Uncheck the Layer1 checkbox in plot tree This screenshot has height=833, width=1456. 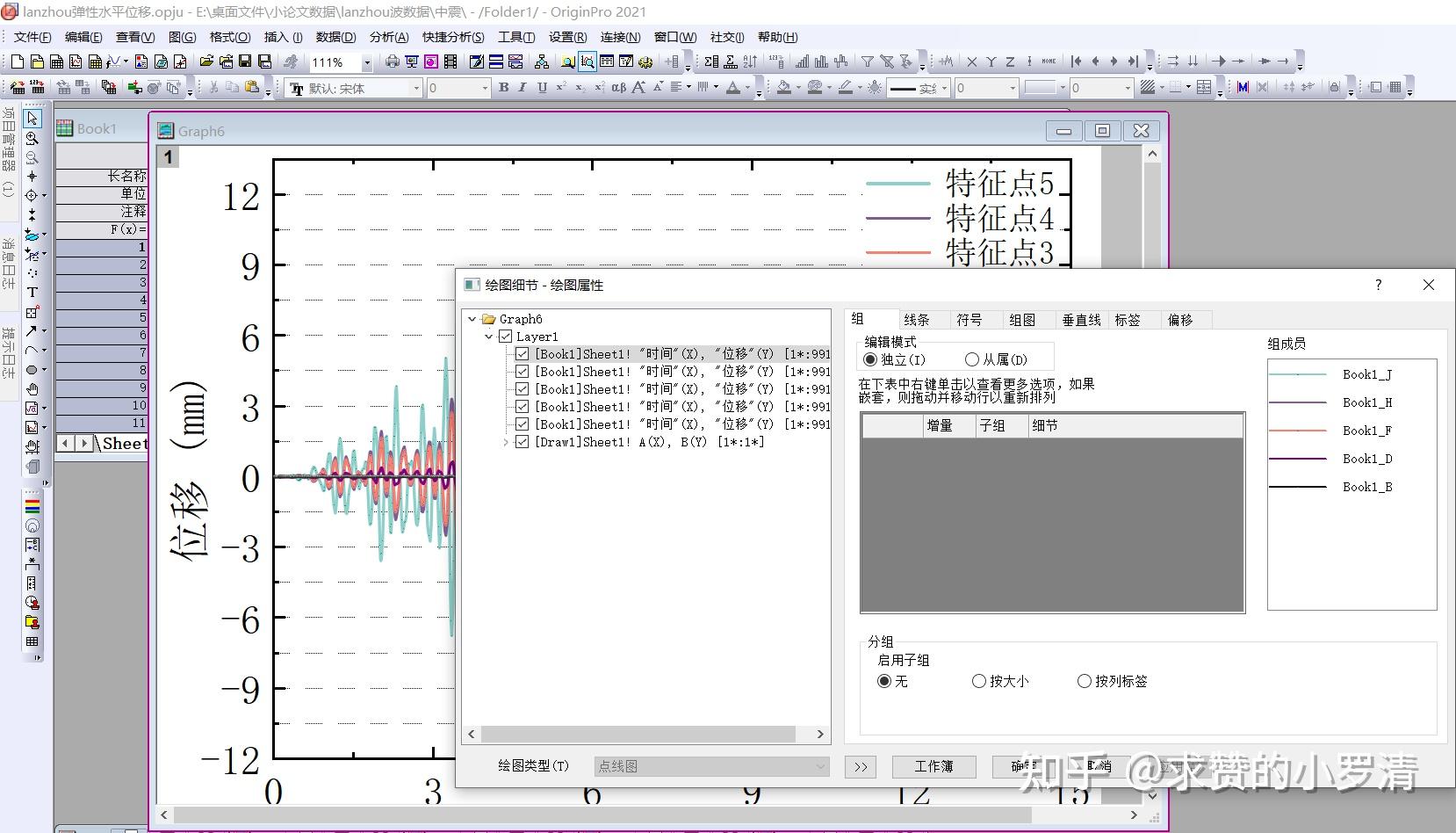(505, 337)
